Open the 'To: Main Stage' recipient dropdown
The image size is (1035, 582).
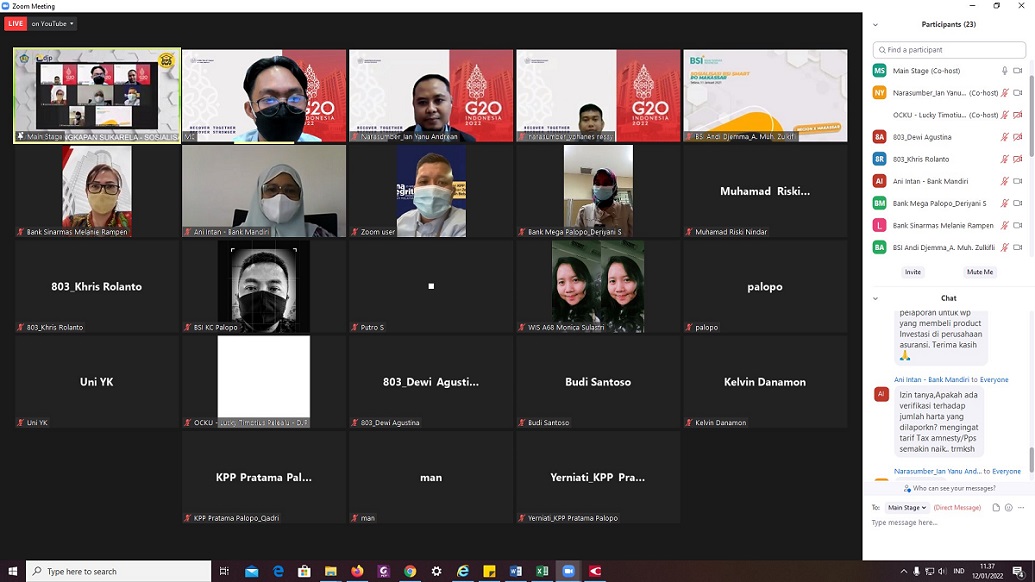(907, 508)
